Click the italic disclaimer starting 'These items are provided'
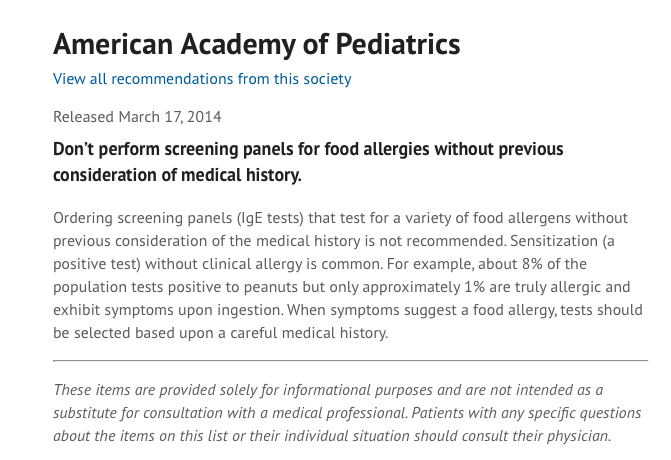The width and height of the screenshot is (671, 460). point(347,413)
